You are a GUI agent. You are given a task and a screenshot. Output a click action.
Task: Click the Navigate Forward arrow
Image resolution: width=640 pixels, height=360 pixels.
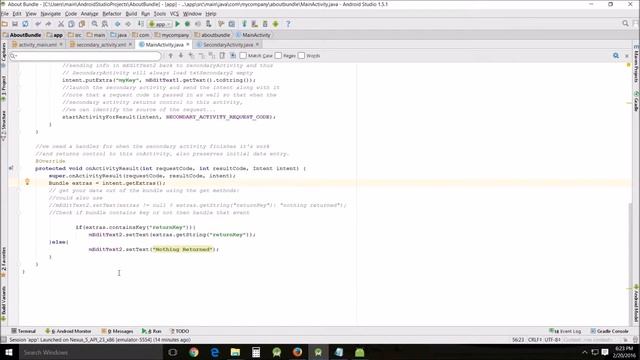(x=128, y=24)
